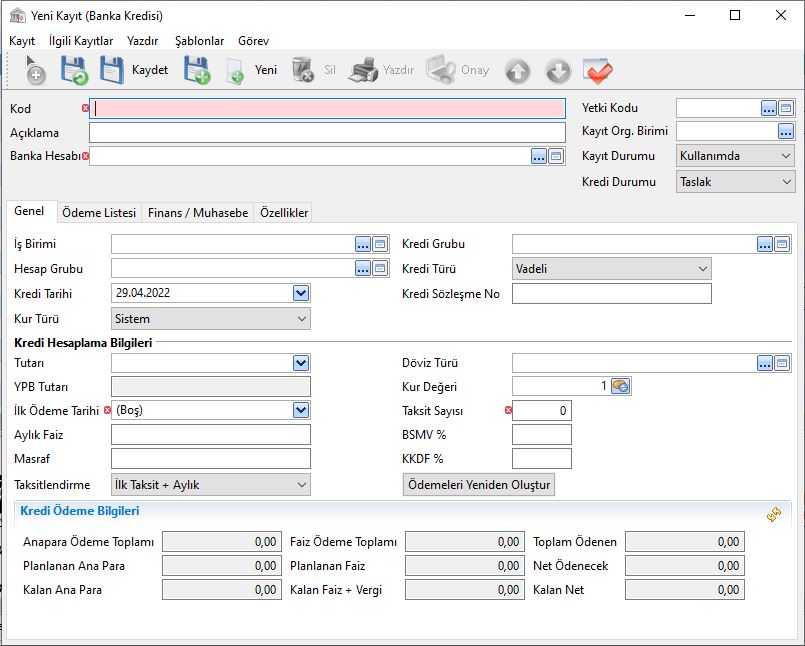The image size is (805, 646).
Task: Click the refresh icon in Kredi Ödeme Bilgileri
Action: point(773,513)
